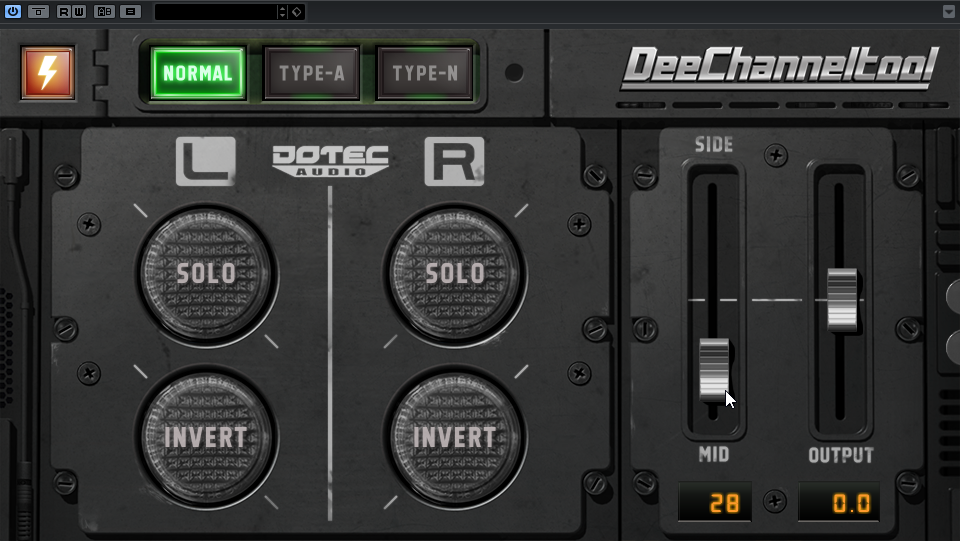The width and height of the screenshot is (960, 541).
Task: Open the top-right plugin functions dropdown arrow
Action: (x=948, y=12)
